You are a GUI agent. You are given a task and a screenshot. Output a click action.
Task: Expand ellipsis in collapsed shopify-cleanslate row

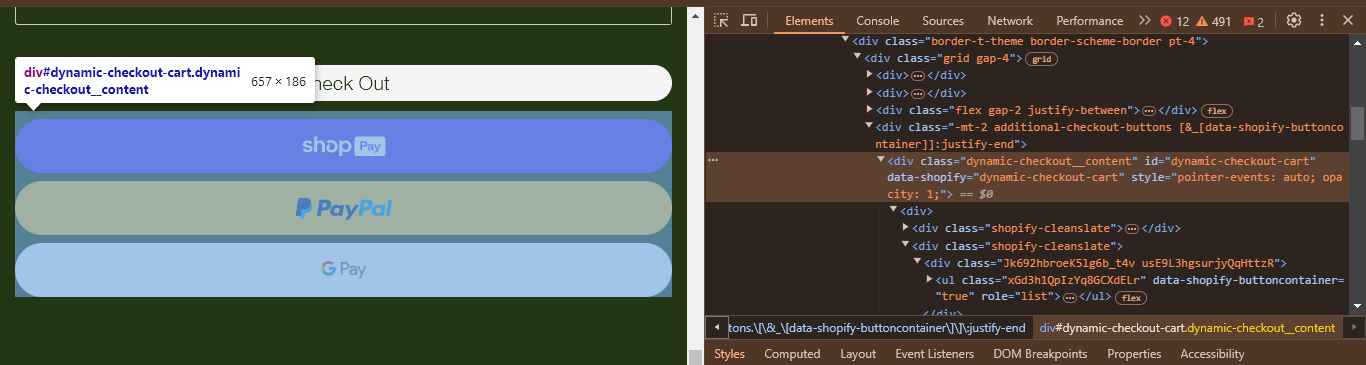point(1132,229)
